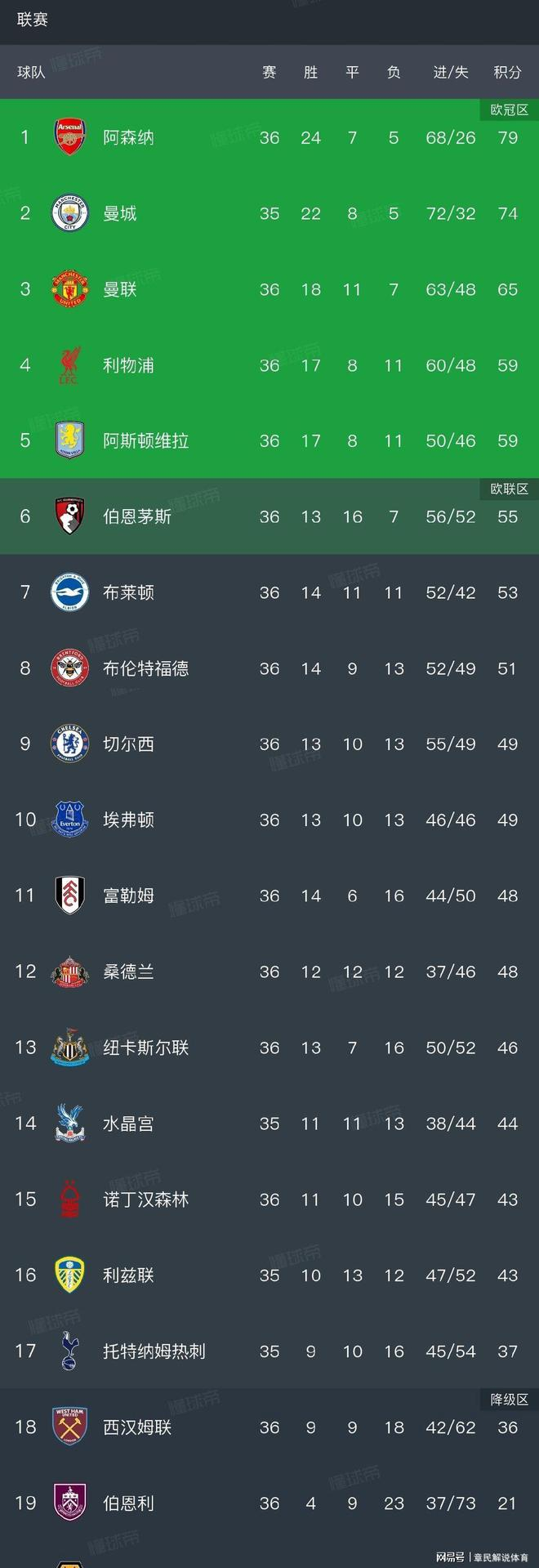
Task: Open the 联赛 tab heading
Action: (x=33, y=20)
